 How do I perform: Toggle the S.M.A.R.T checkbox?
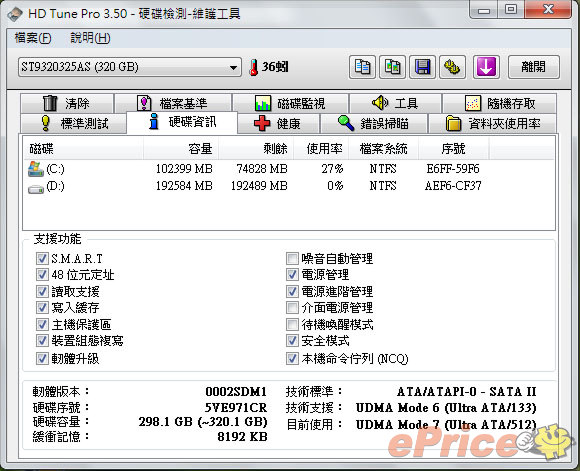[42, 258]
